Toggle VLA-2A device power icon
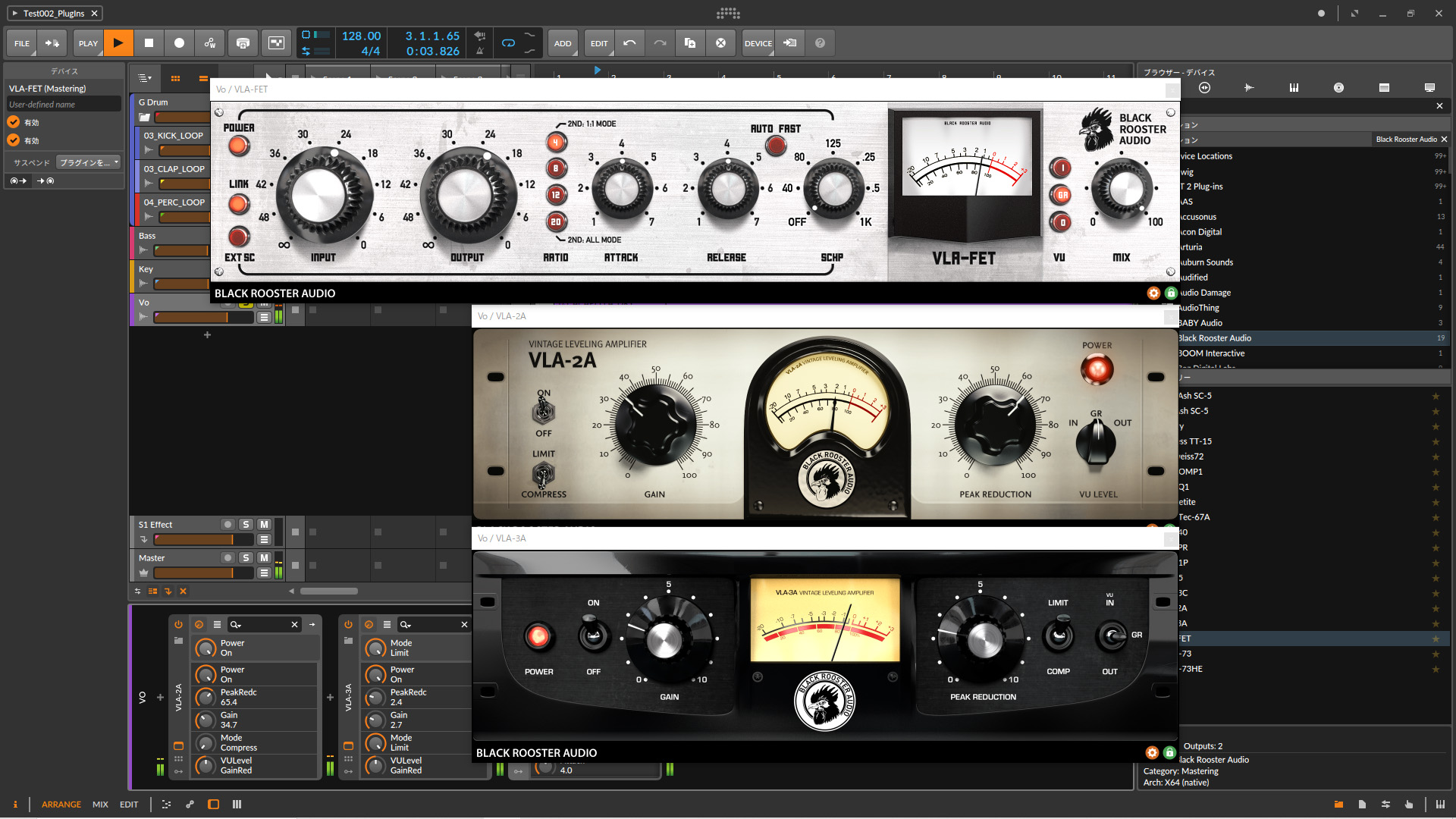 click(x=178, y=624)
